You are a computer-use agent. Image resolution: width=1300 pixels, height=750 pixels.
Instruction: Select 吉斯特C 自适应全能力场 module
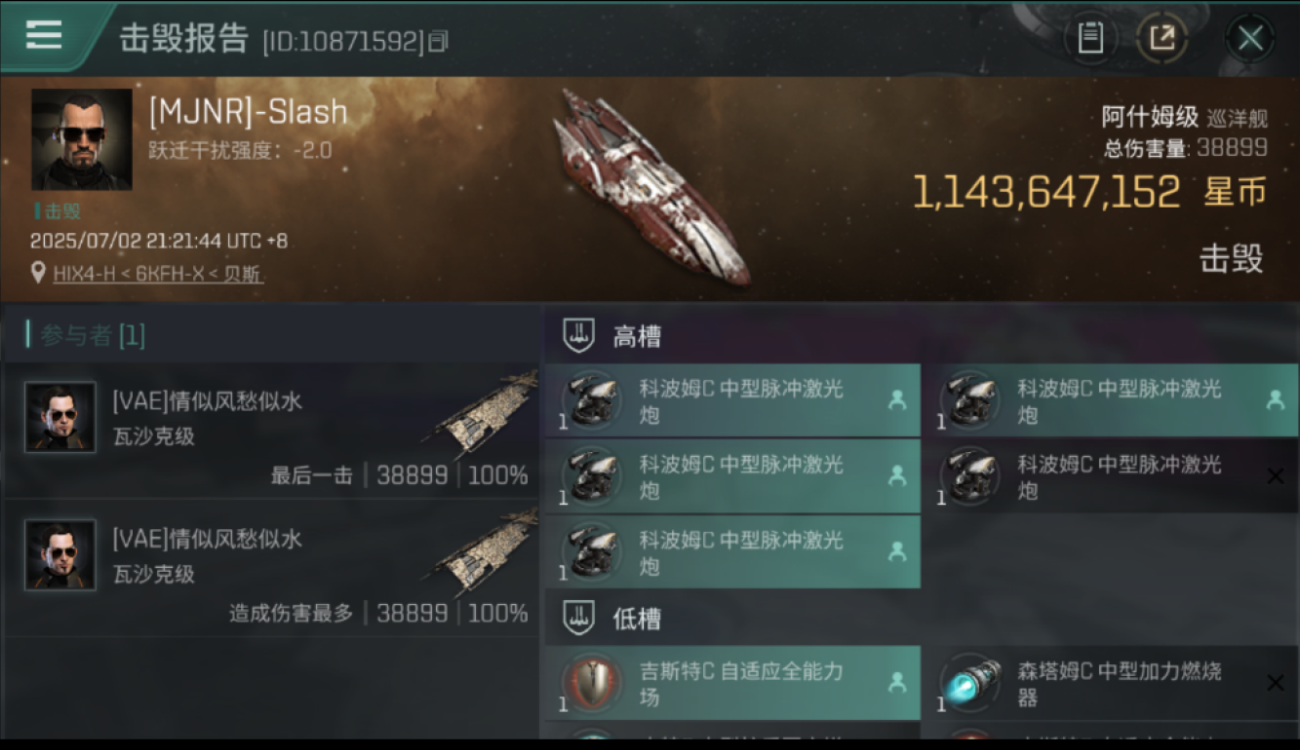click(x=733, y=683)
